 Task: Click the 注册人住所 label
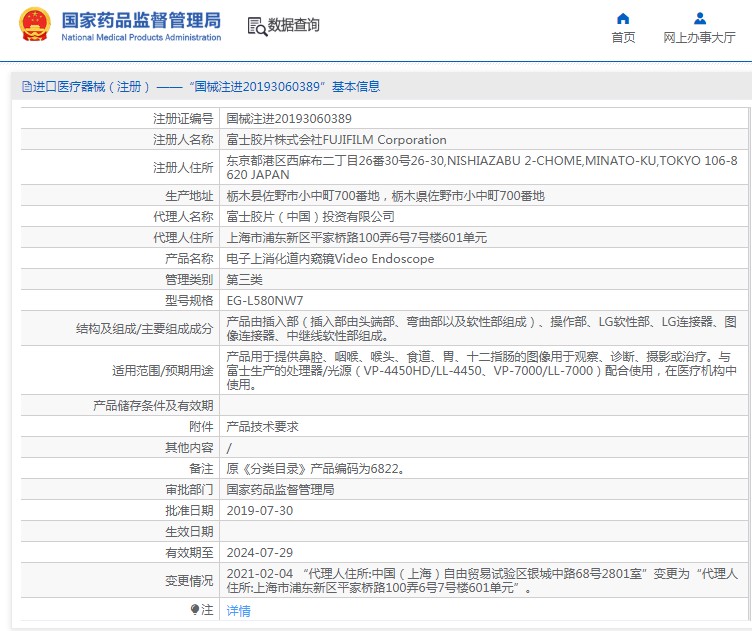[183, 167]
